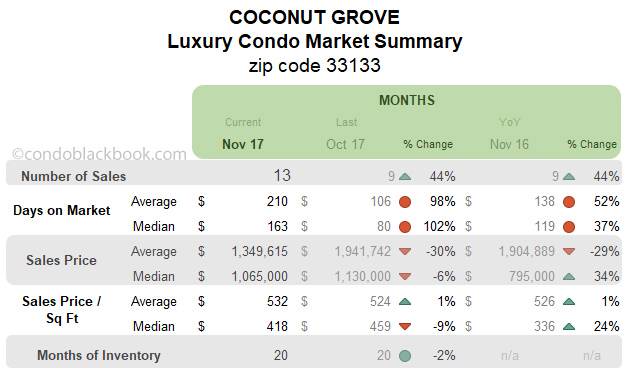Click green circle beside -2% inventory change
Viewport: 635px width, 375px height.
coord(405,356)
